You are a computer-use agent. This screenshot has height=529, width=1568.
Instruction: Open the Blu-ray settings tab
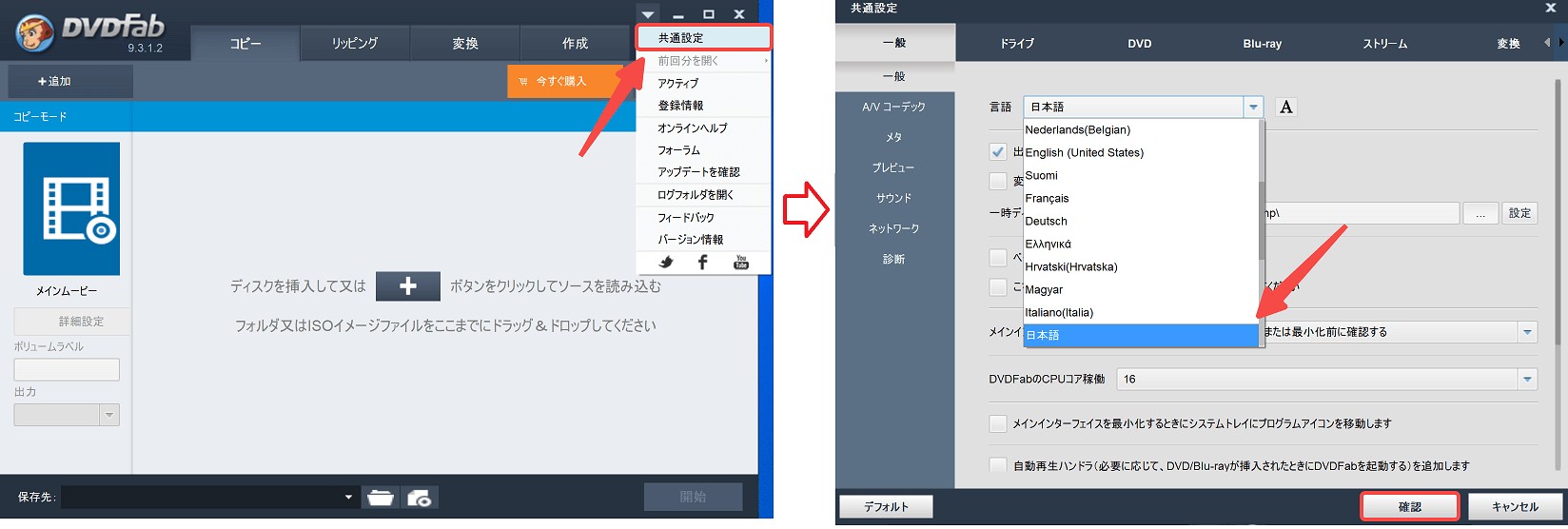1263,44
